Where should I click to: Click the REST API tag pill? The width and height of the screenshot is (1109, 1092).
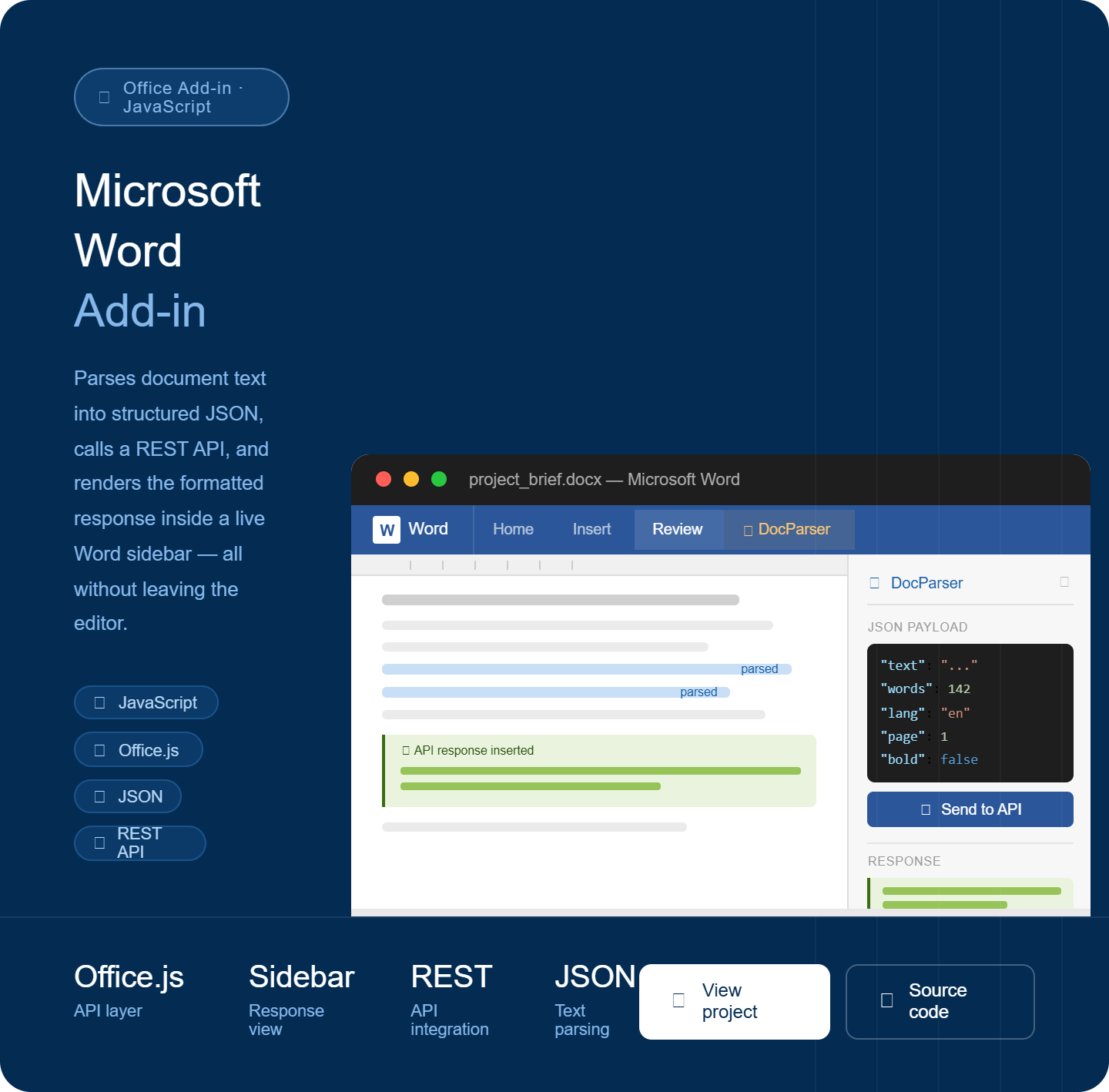tap(140, 843)
